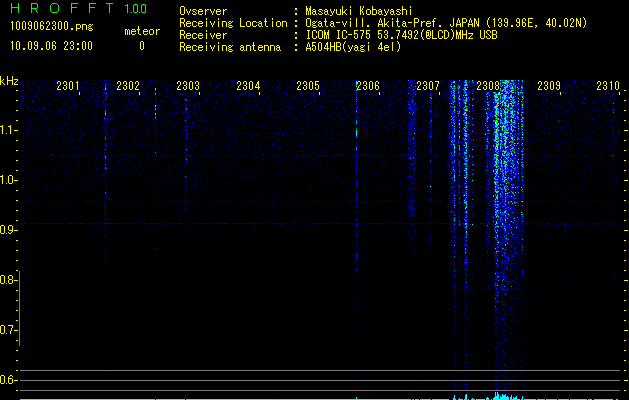629x400 pixels.
Task: Click the Receiving Location field label
Action: (233, 23)
